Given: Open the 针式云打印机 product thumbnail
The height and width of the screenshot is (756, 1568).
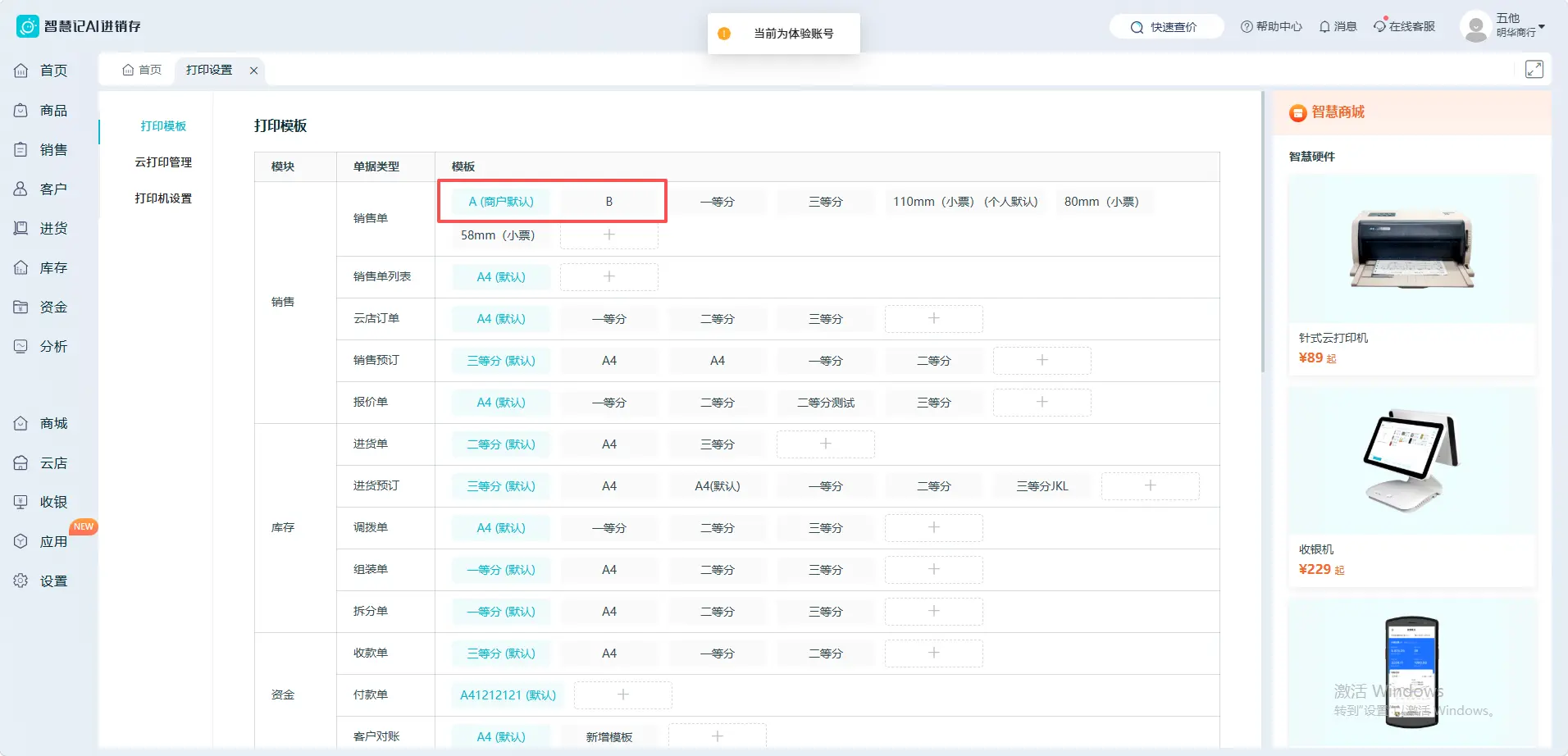Looking at the screenshot, I should coord(1412,249).
